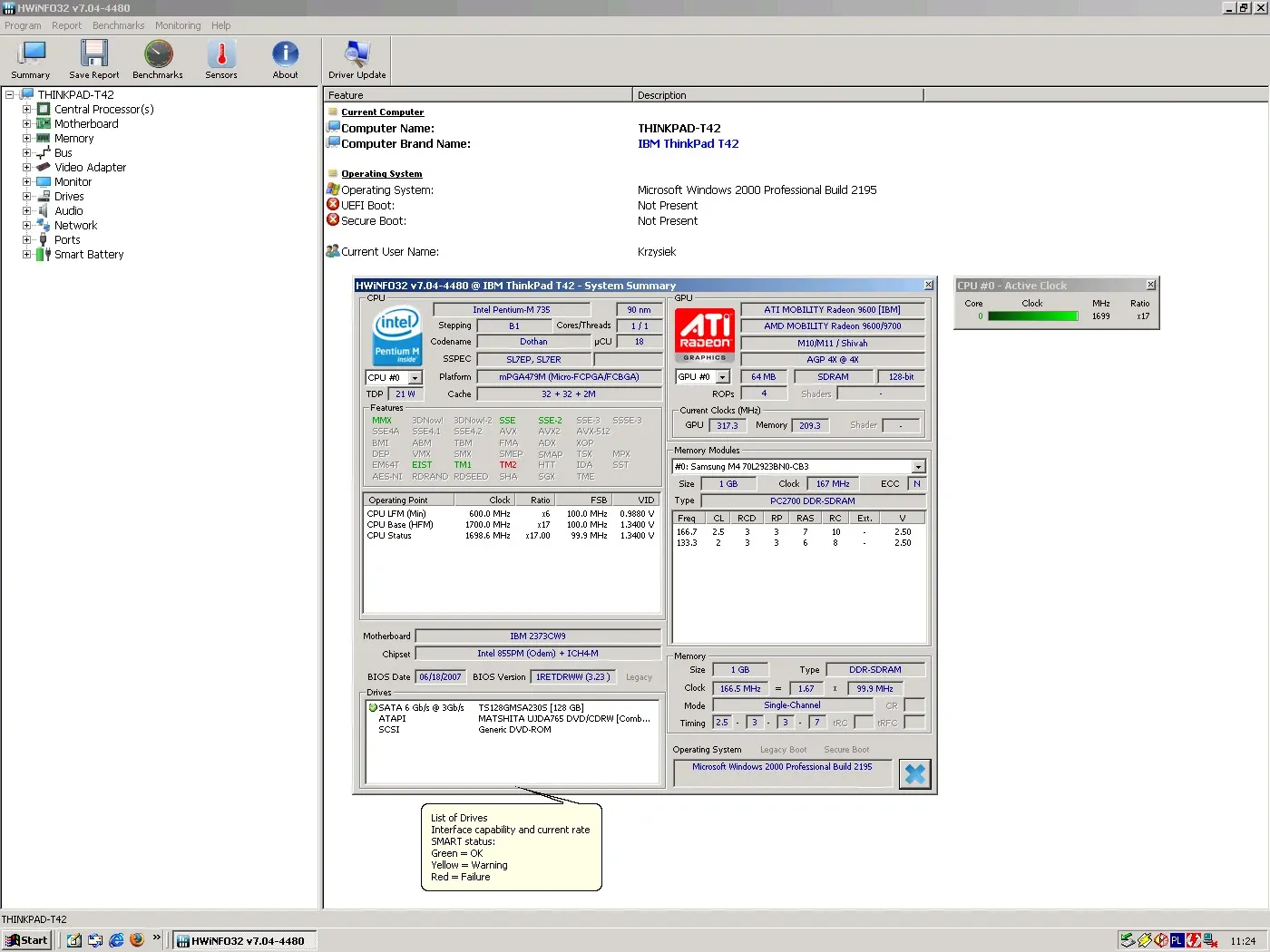Viewport: 1270px width, 952px height.
Task: Click the Description column header
Action: (777, 94)
